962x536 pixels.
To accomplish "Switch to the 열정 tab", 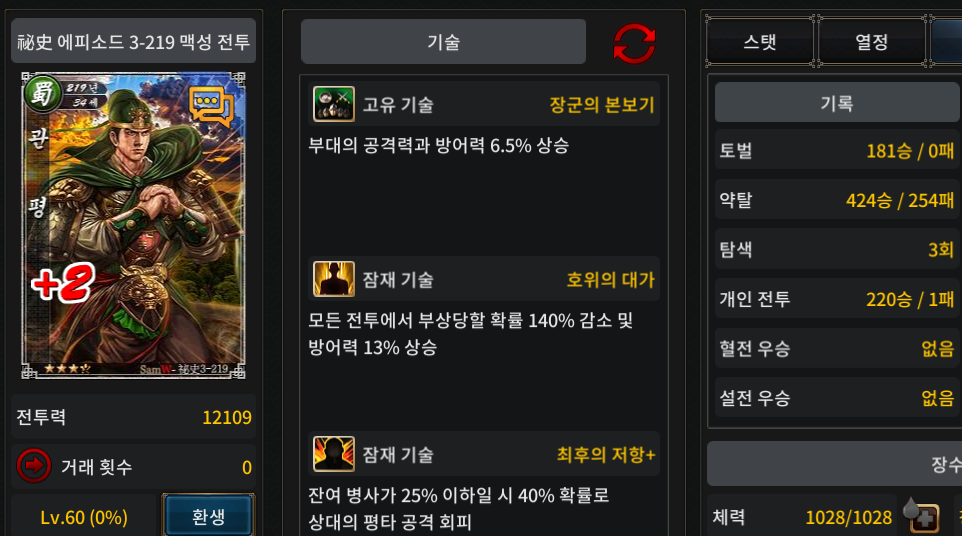I will point(871,42).
